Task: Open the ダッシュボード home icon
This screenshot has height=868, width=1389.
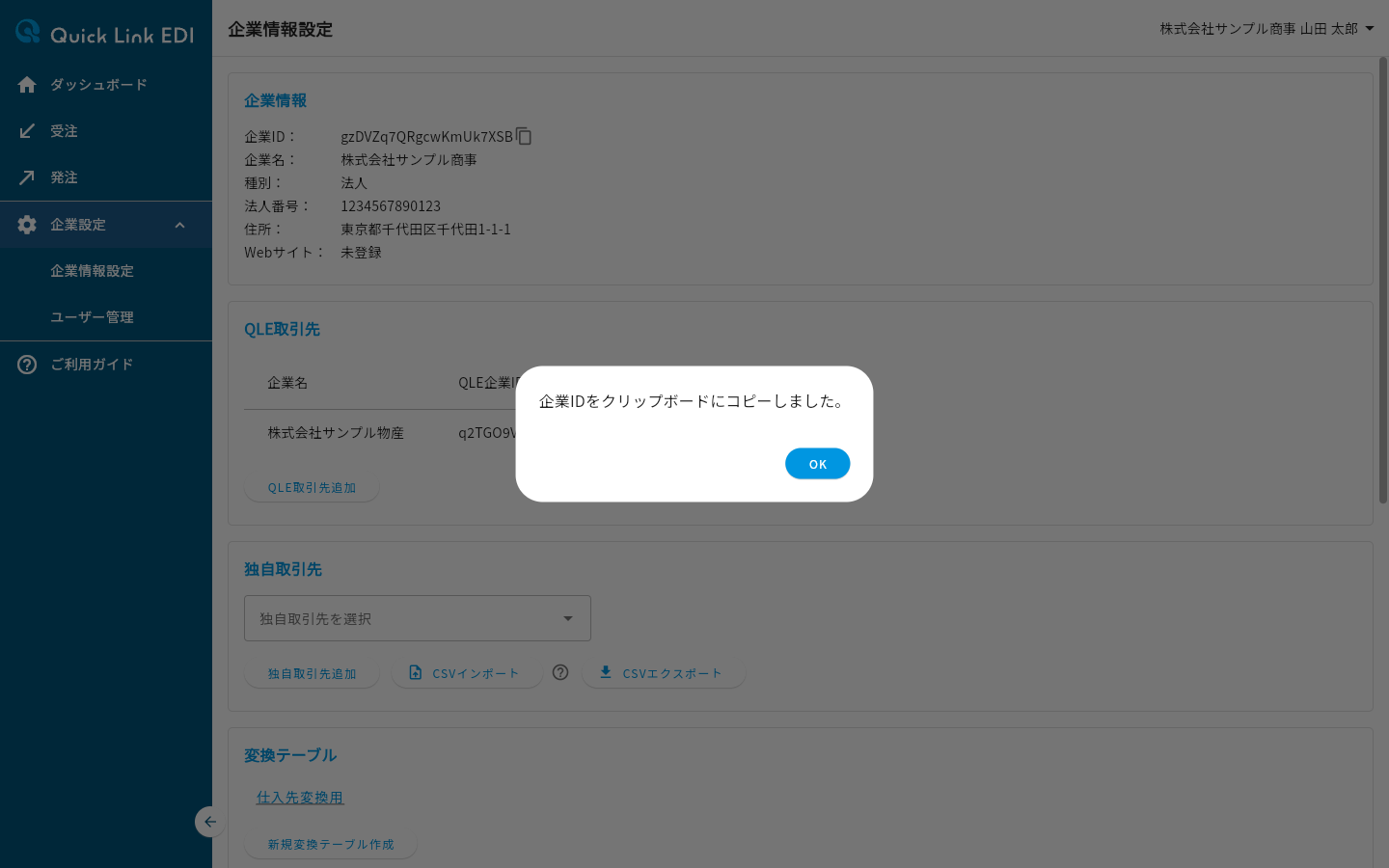Action: point(27,85)
